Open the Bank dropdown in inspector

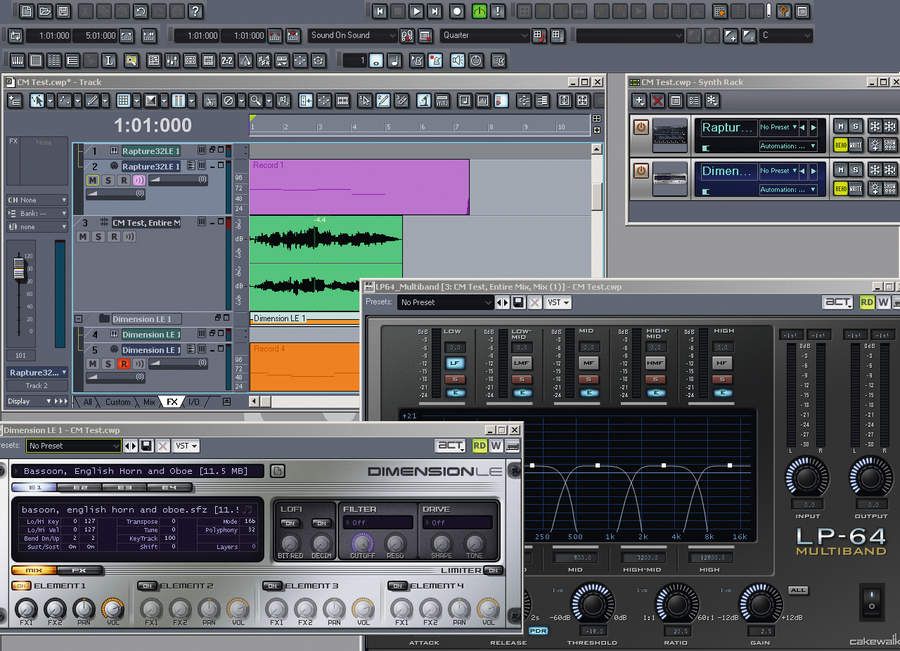click(37, 214)
